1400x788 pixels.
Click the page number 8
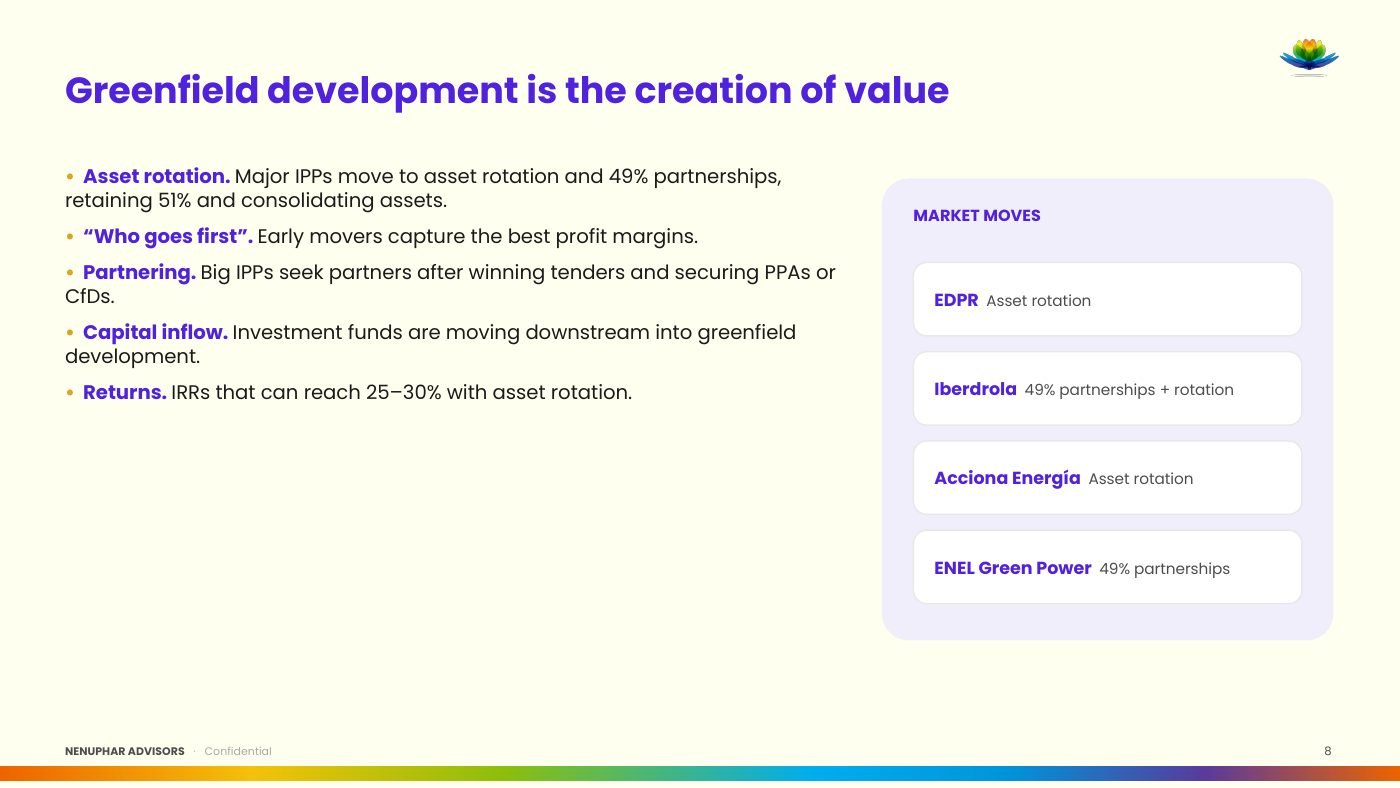pyautogui.click(x=1327, y=751)
